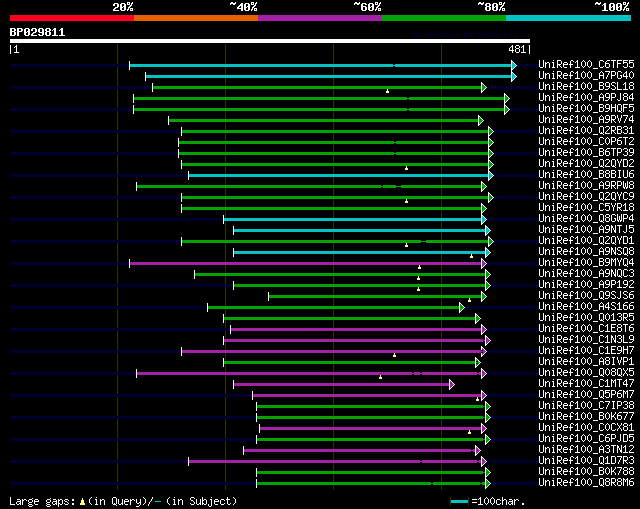Click the UniRef100_Q1D7R3 label
The image size is (640, 509).
[586, 461]
